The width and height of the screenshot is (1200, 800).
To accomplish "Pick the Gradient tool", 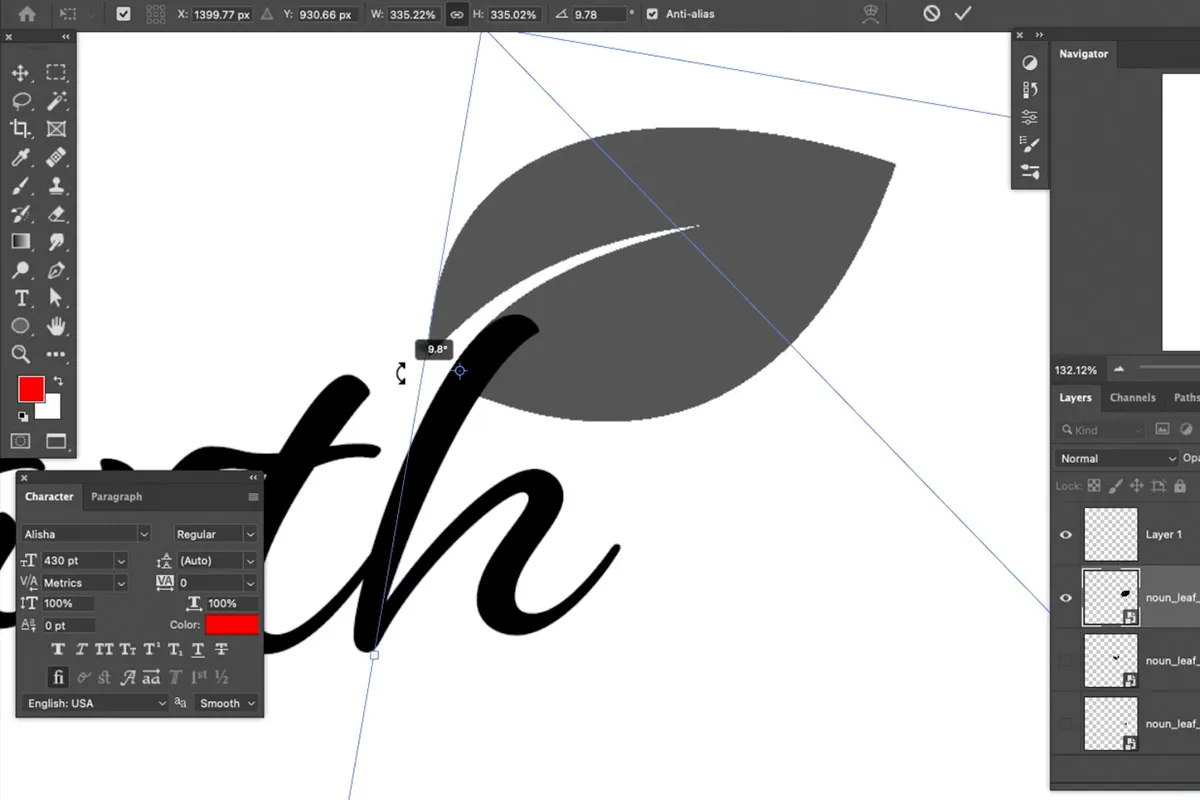I will pos(21,241).
